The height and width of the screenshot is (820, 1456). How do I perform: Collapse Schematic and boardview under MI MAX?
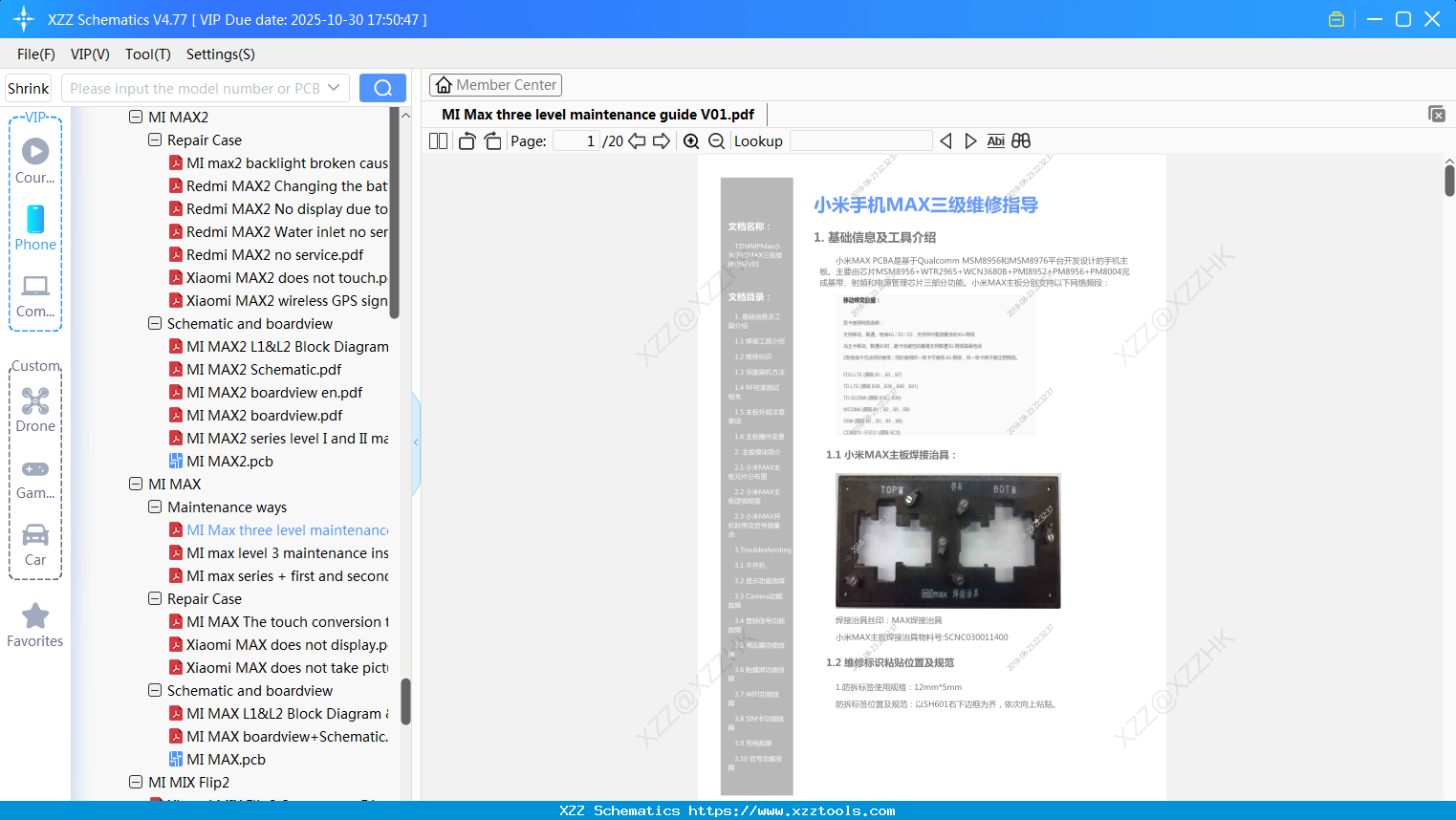click(155, 690)
